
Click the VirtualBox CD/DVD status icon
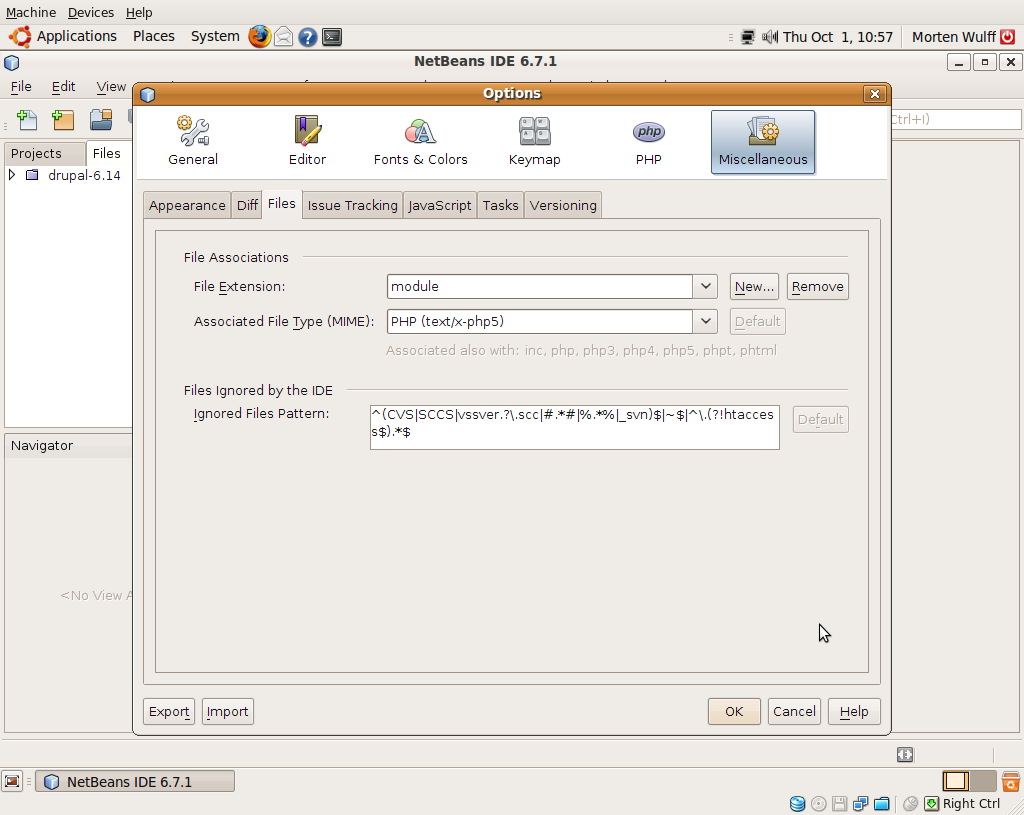pyautogui.click(x=818, y=804)
